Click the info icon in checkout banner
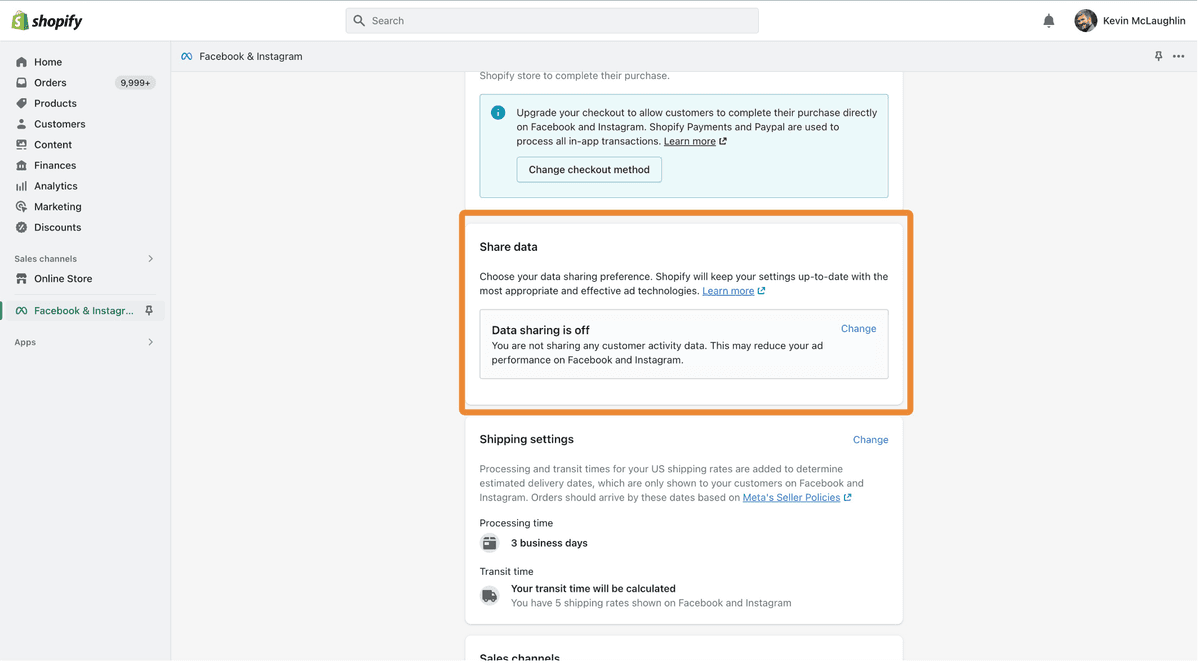This screenshot has height=664, width=1200. tap(498, 113)
